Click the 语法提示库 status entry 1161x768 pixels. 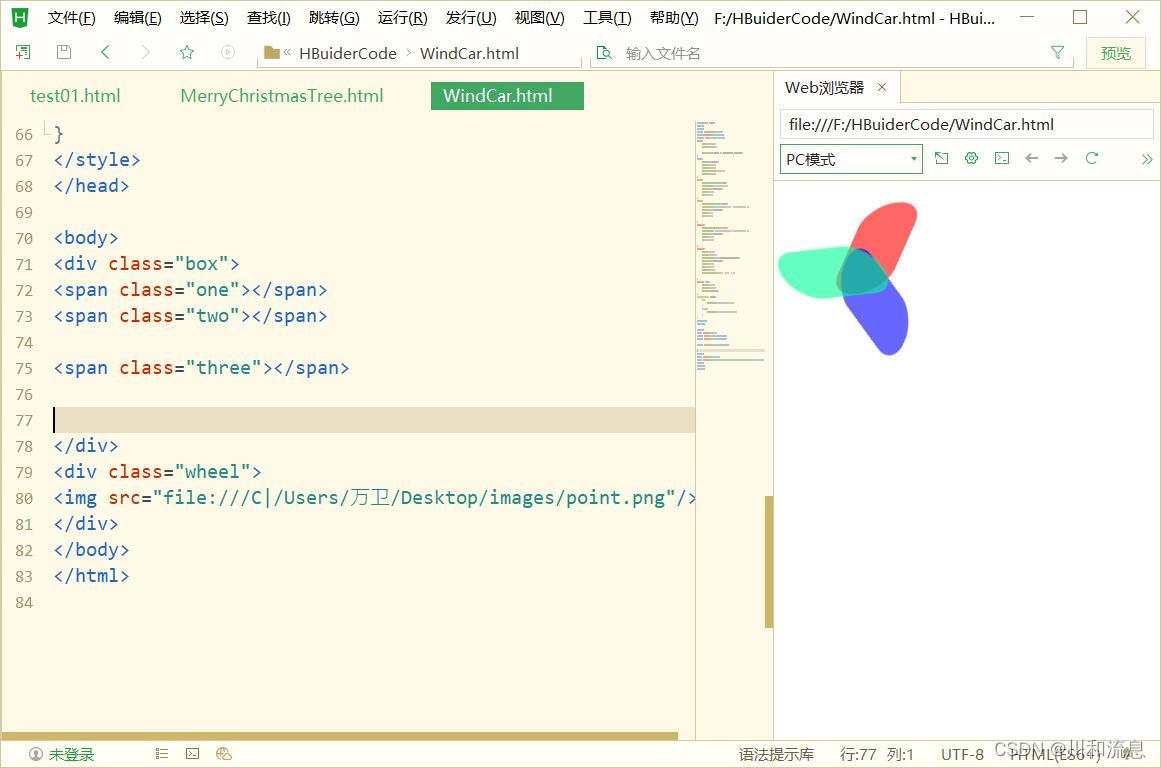click(776, 754)
